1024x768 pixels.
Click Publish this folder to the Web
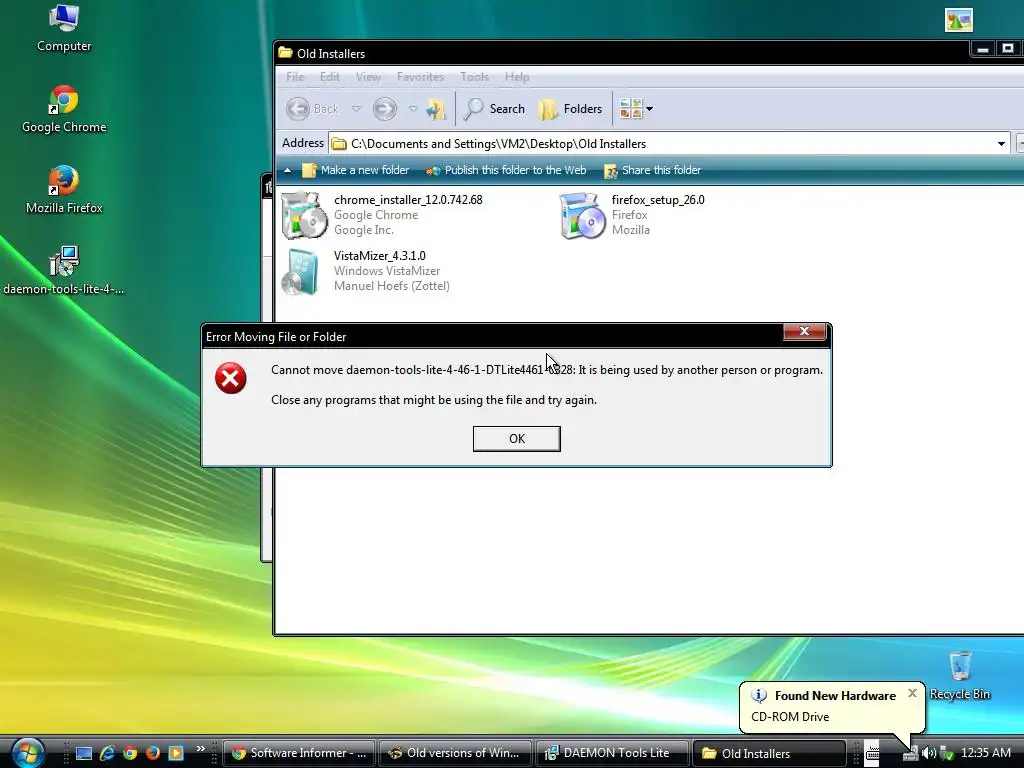click(506, 170)
